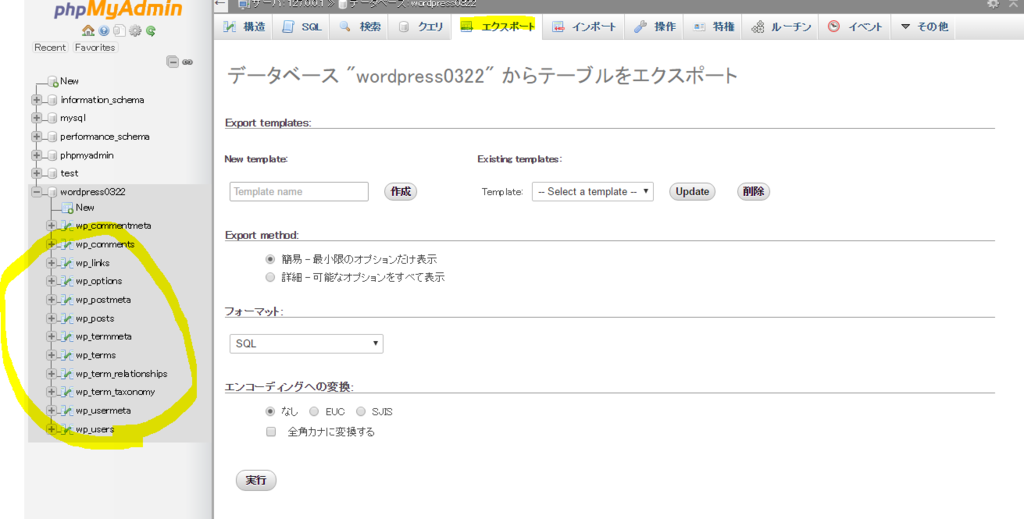The height and width of the screenshot is (519, 1024).
Task: Open navigation panel settings gear
Action: (x=135, y=31)
